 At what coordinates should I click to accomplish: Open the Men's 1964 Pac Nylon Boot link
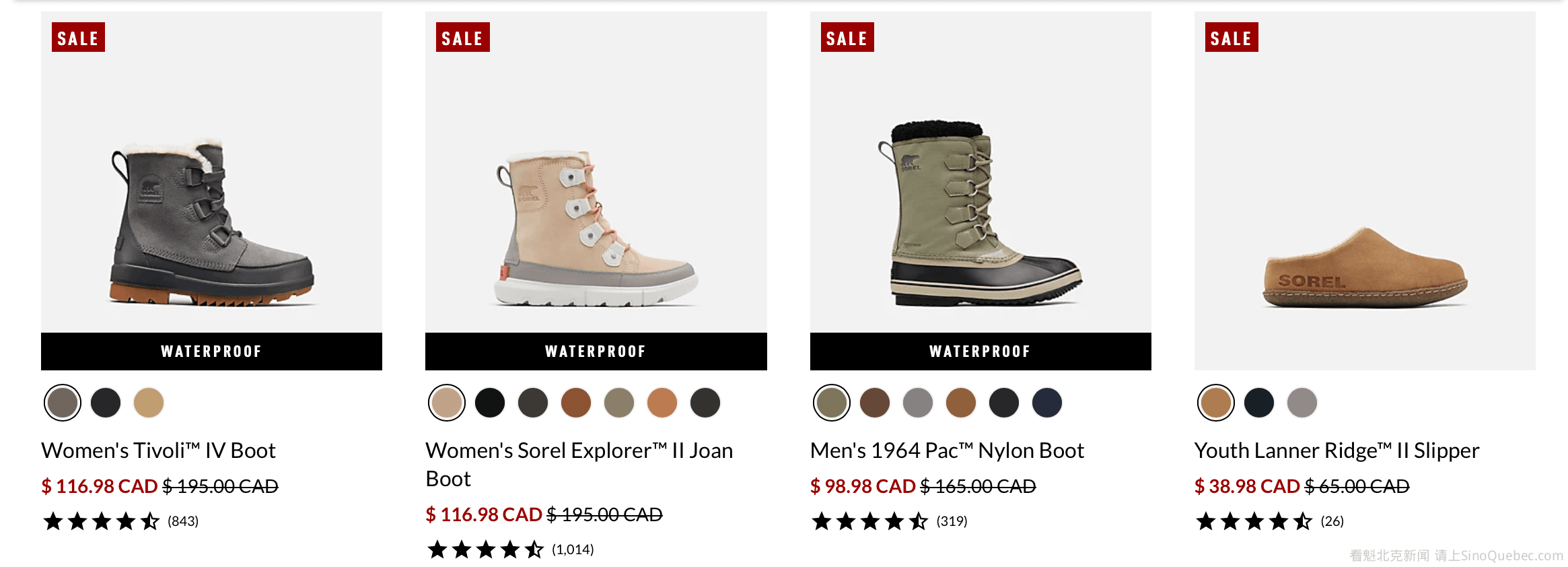click(947, 451)
